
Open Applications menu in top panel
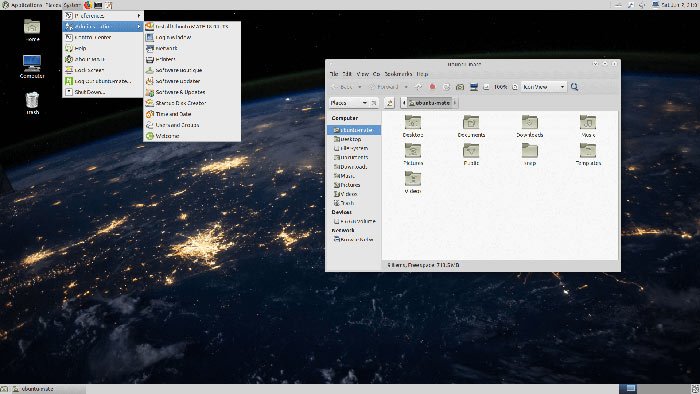click(x=22, y=5)
